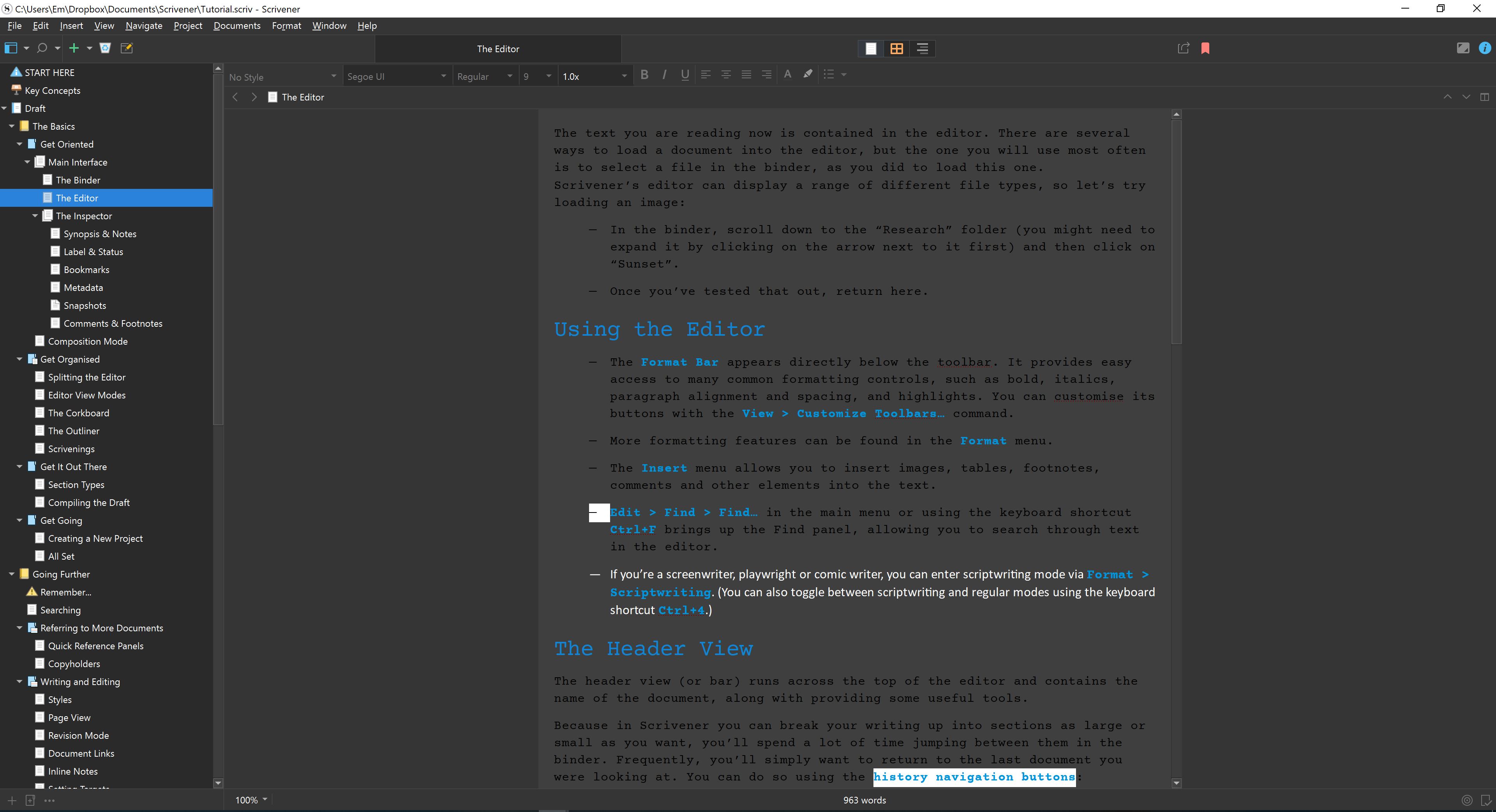Open project bookmarks red icon
The height and width of the screenshot is (812, 1496).
pyautogui.click(x=1206, y=48)
